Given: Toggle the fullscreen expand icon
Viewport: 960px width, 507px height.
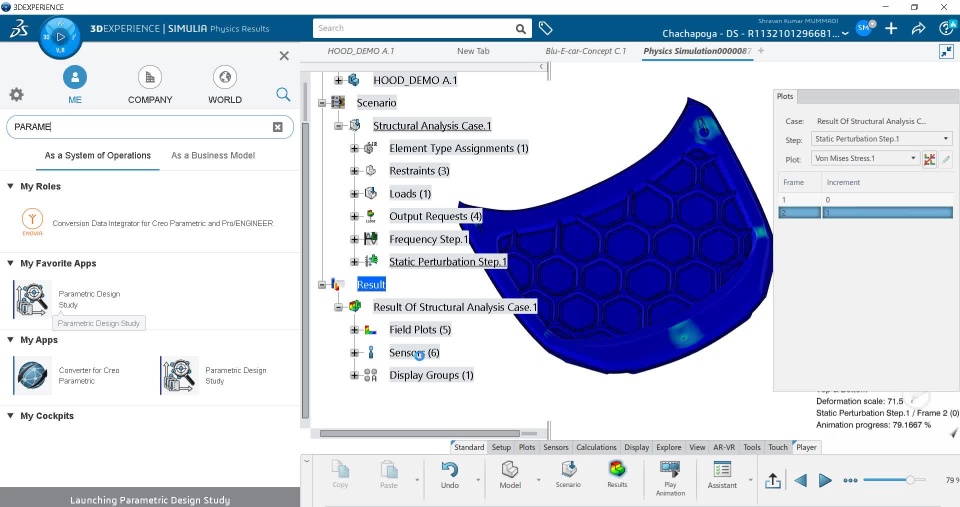Looking at the screenshot, I should click(x=946, y=51).
